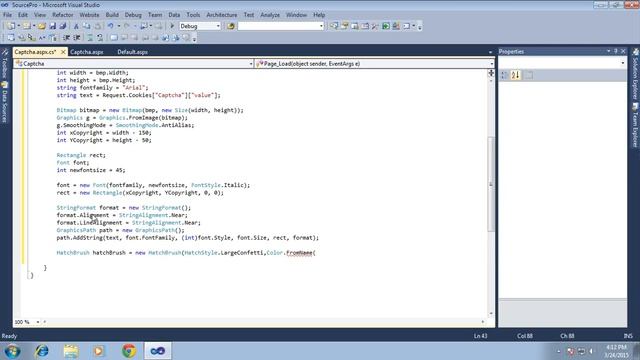Open the Properties object selector dropdown
The height and width of the screenshot is (360, 640).
point(622,63)
